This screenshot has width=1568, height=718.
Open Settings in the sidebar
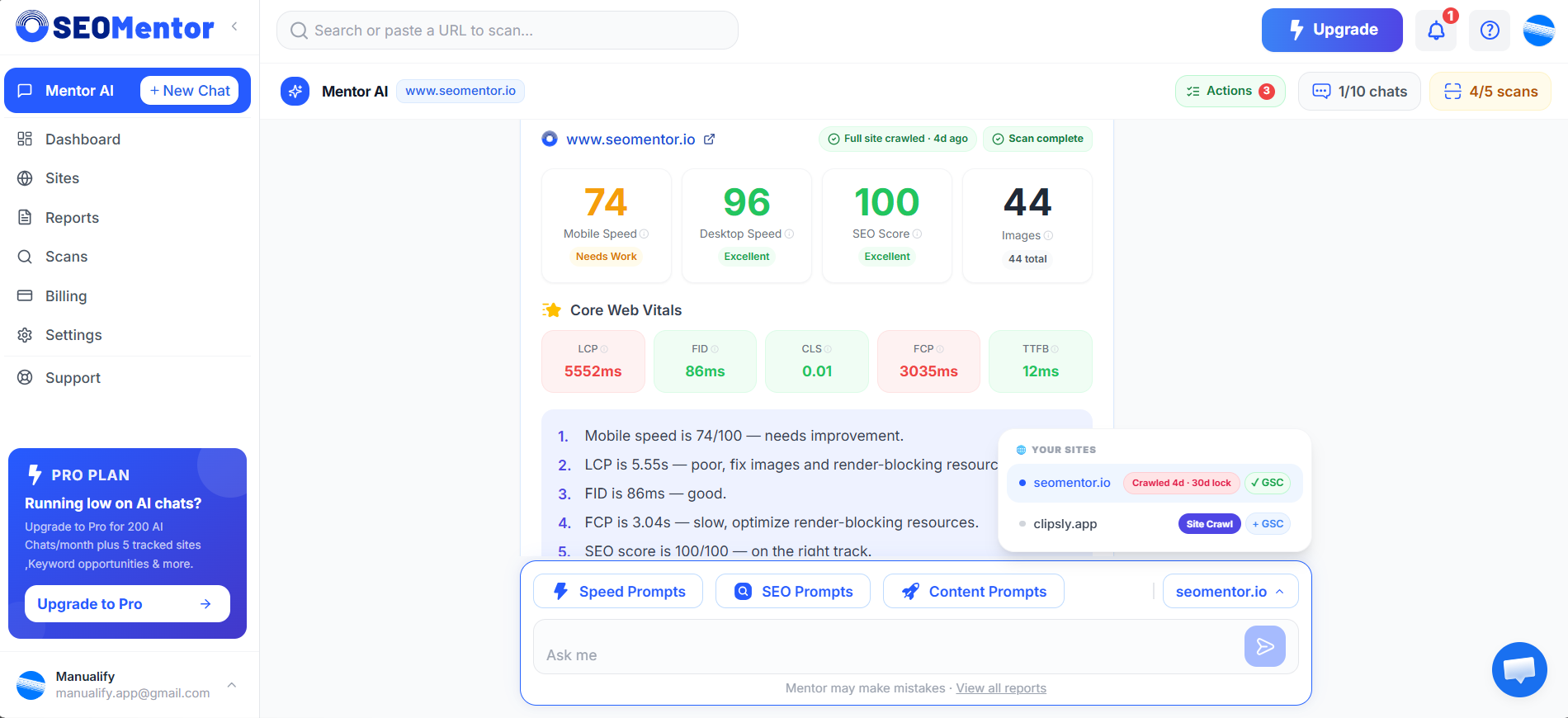(73, 335)
